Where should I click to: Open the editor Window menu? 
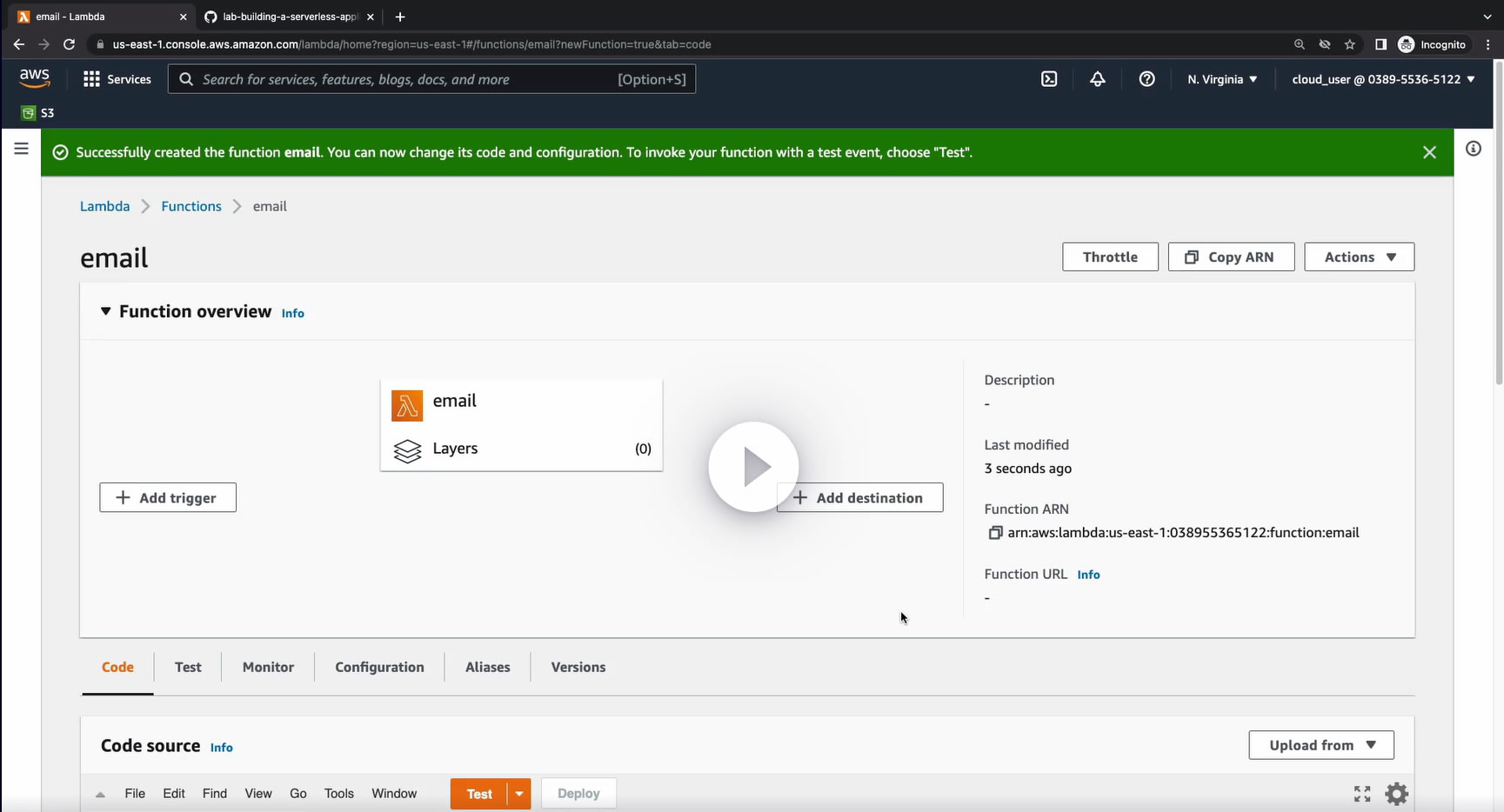[394, 794]
